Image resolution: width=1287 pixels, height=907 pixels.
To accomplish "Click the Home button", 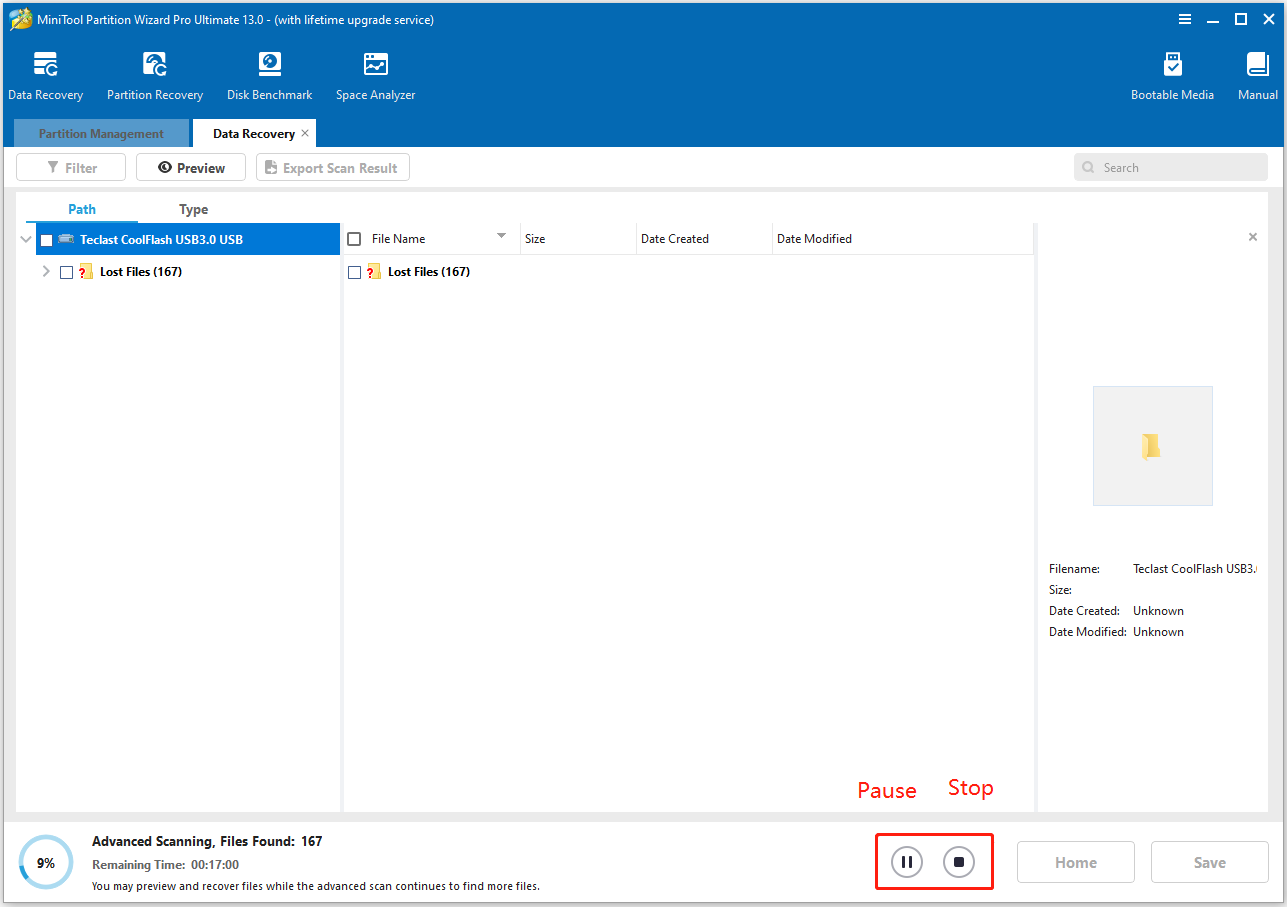I will [1075, 861].
